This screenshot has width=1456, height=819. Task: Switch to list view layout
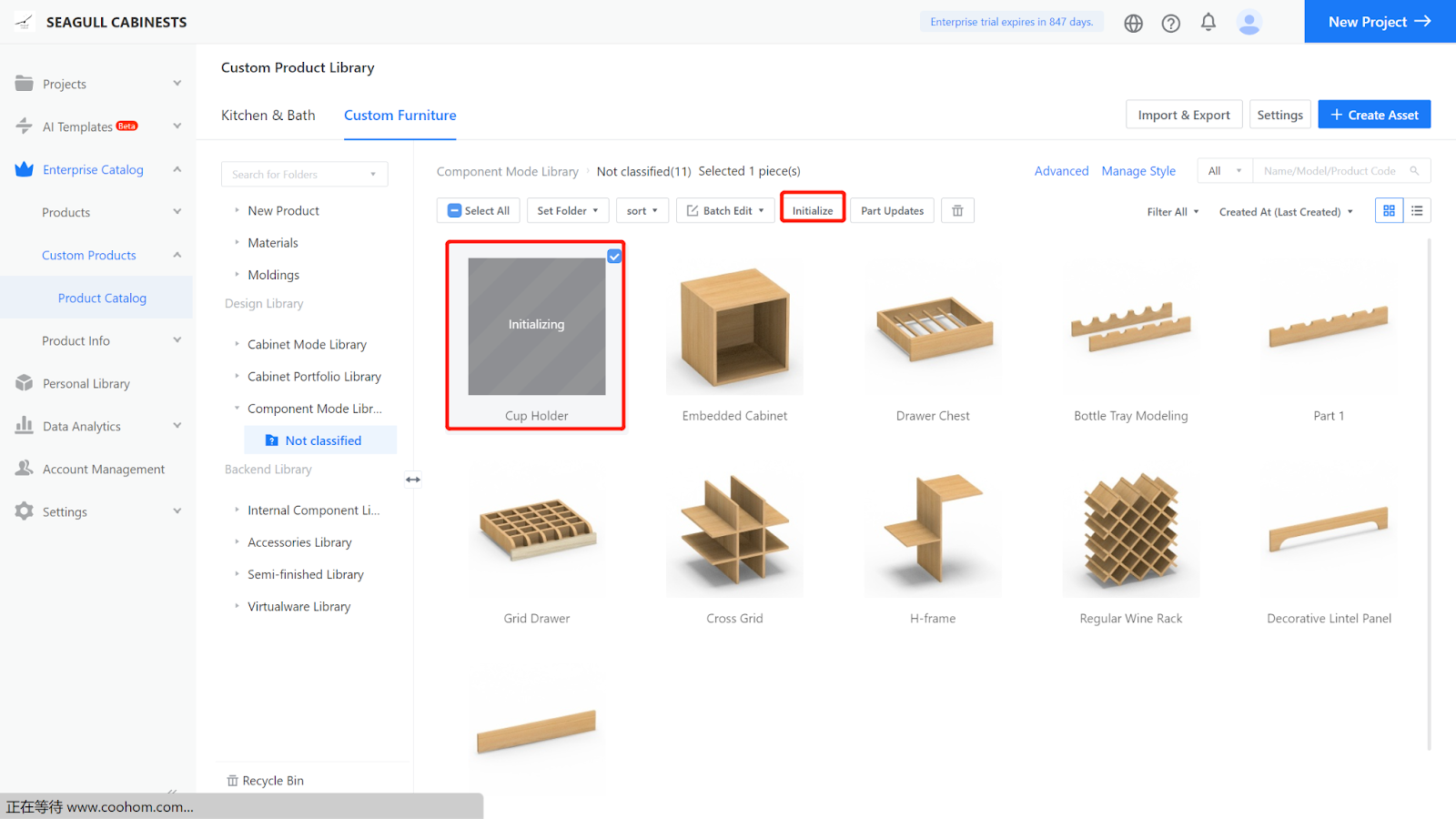(x=1417, y=211)
